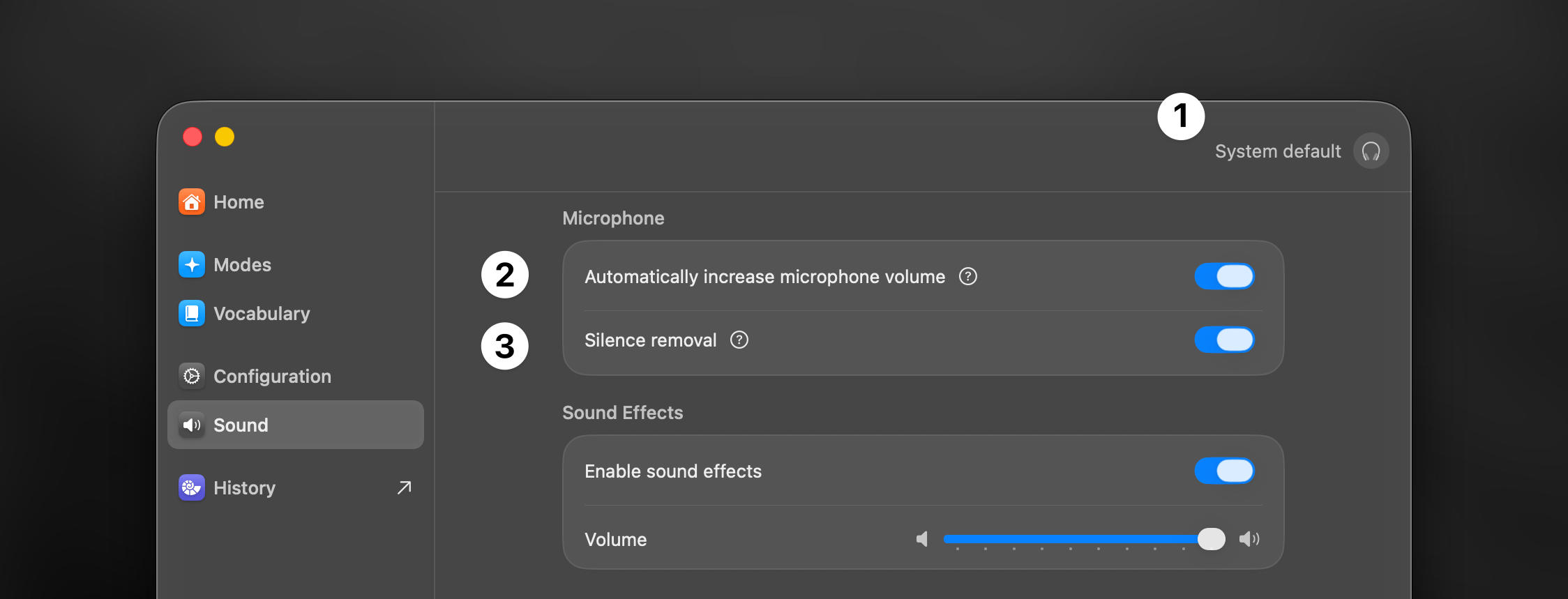Click the Vocabulary book icon
Screen dimensions: 1568x599
192,314
